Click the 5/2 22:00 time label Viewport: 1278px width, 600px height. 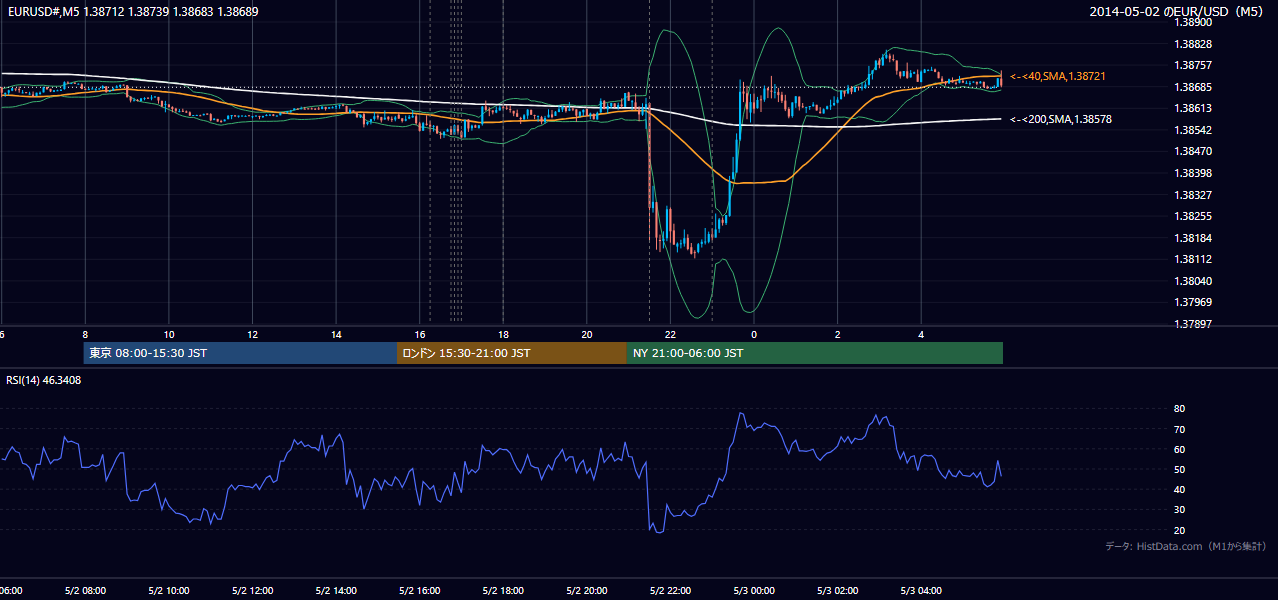tap(671, 591)
